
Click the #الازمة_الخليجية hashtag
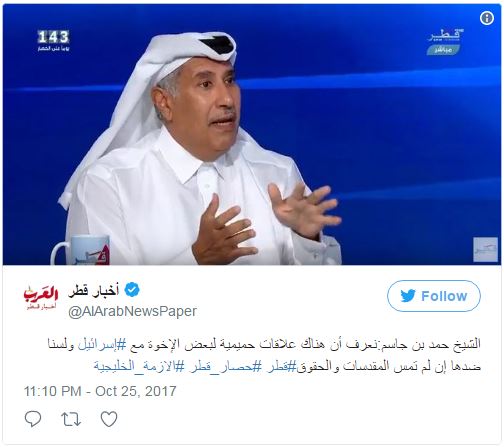tap(139, 367)
